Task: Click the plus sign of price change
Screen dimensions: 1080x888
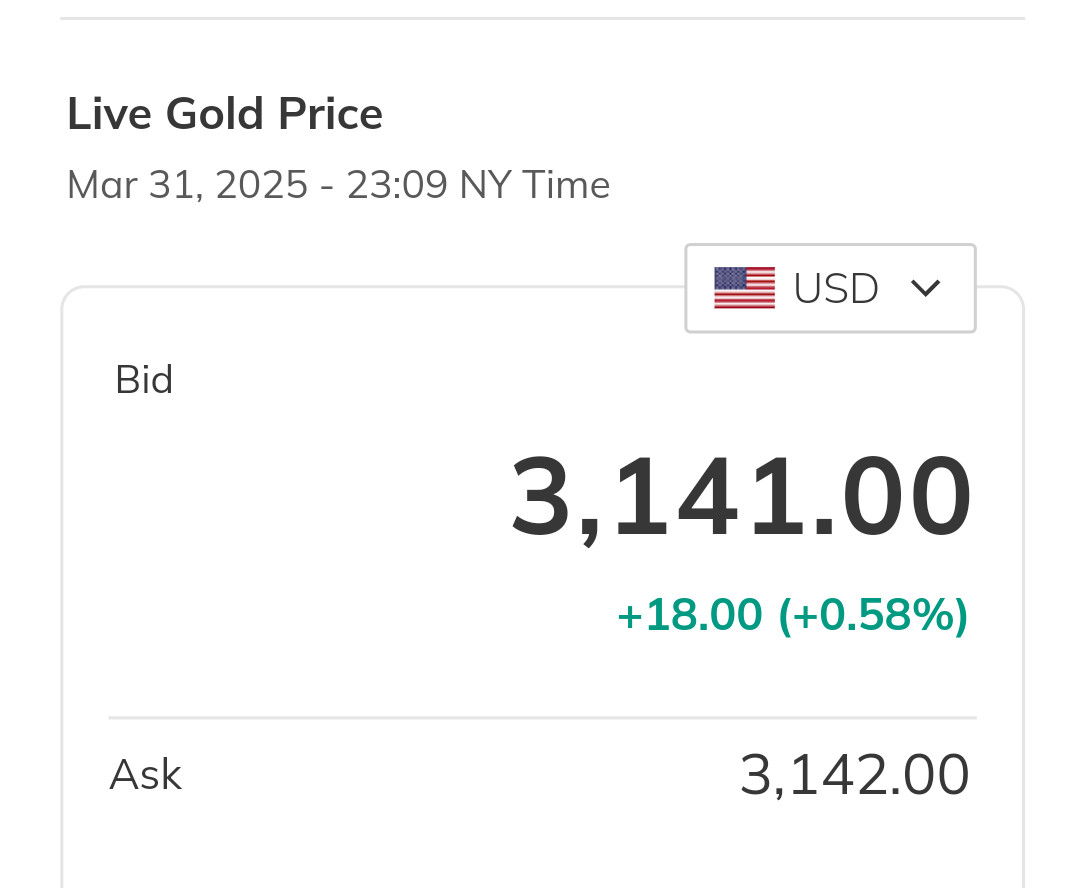Action: pos(629,615)
